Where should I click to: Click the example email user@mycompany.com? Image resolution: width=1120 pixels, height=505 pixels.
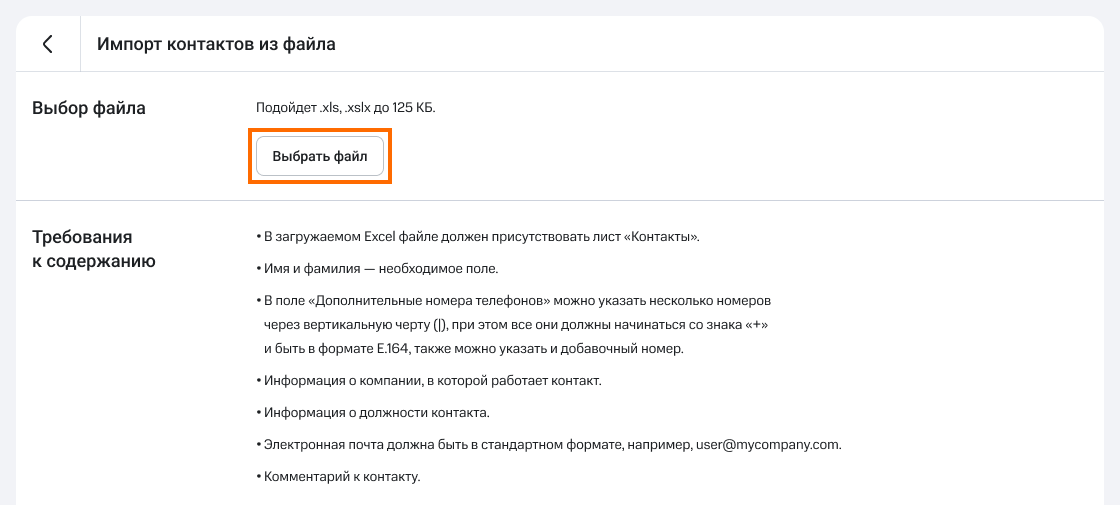[x=768, y=444]
